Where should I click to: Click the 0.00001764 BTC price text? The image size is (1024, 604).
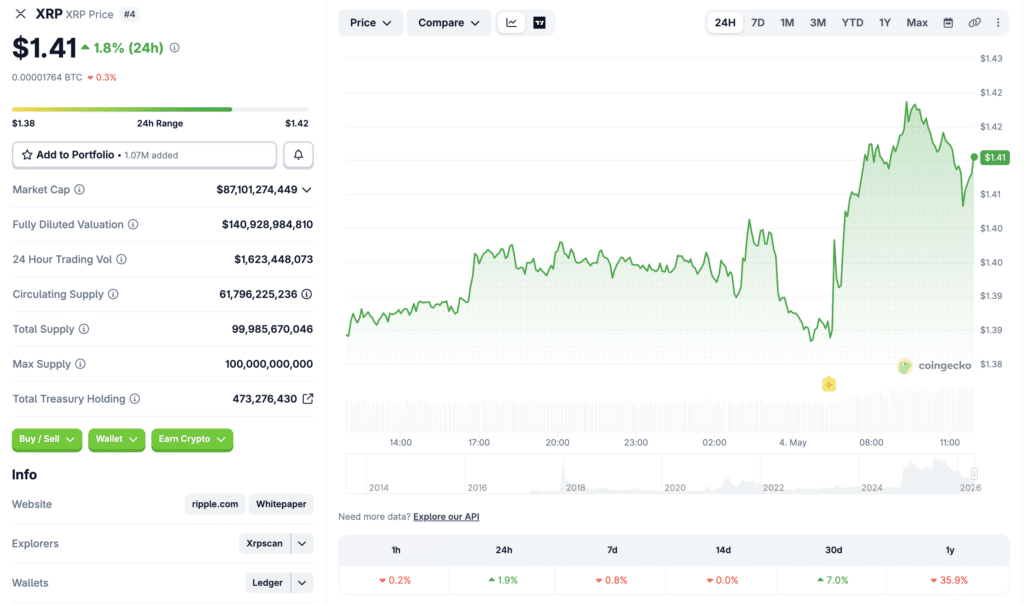(x=47, y=77)
